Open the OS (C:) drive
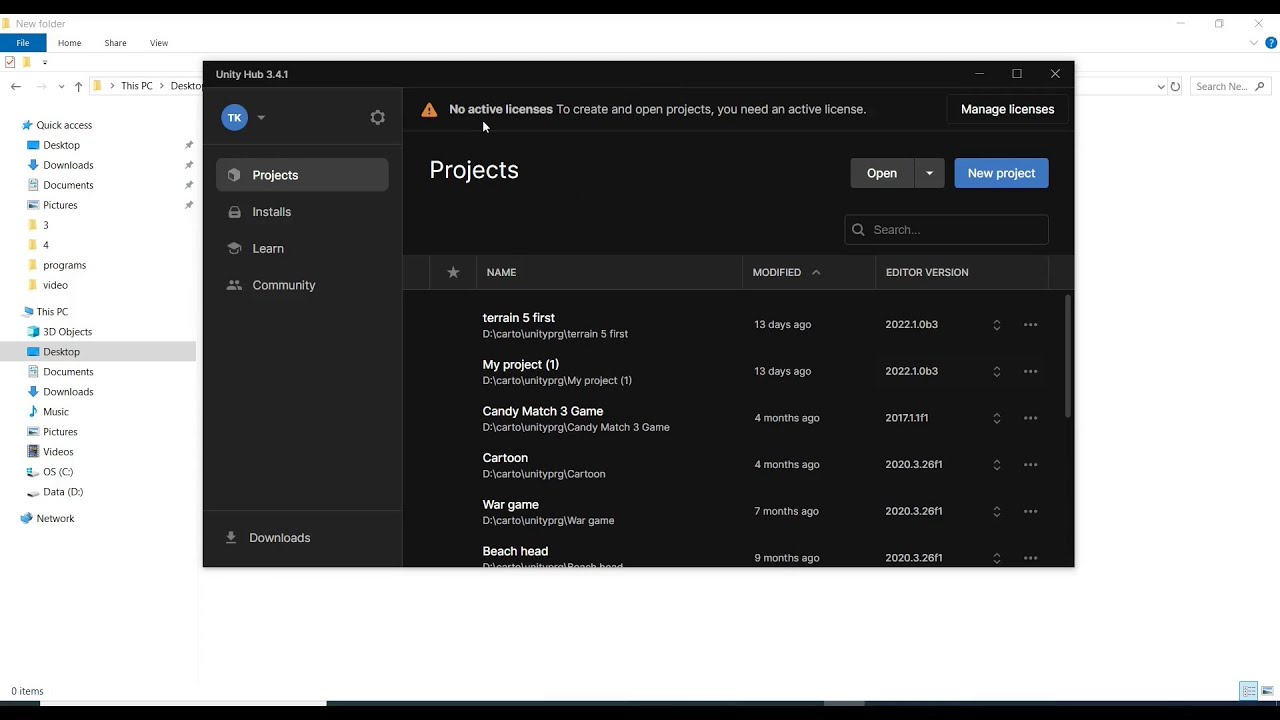The image size is (1280, 720). click(57, 472)
